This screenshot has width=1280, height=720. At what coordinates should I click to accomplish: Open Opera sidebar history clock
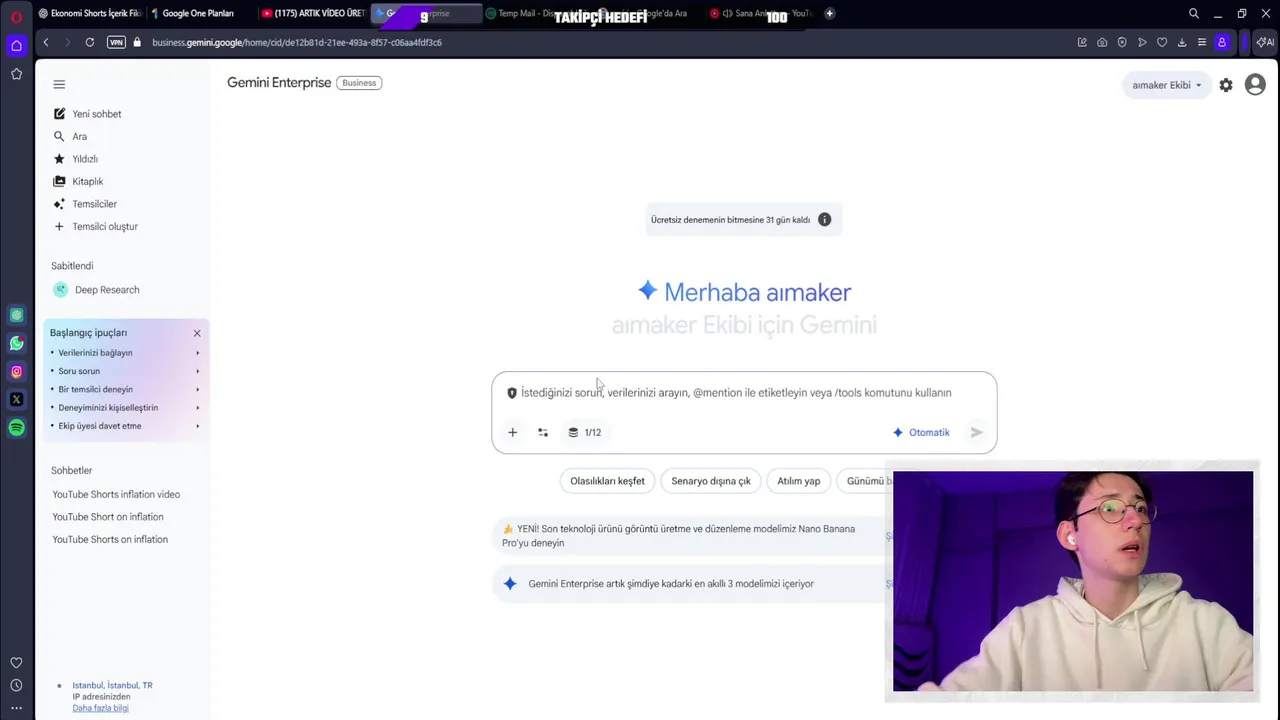coord(16,685)
